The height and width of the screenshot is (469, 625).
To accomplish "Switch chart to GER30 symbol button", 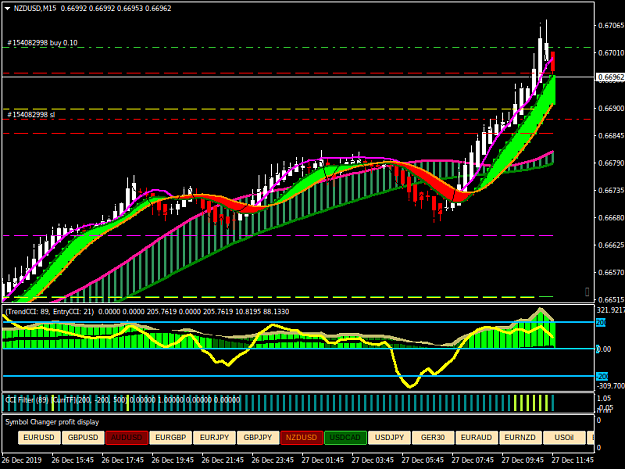I will pyautogui.click(x=433, y=438).
